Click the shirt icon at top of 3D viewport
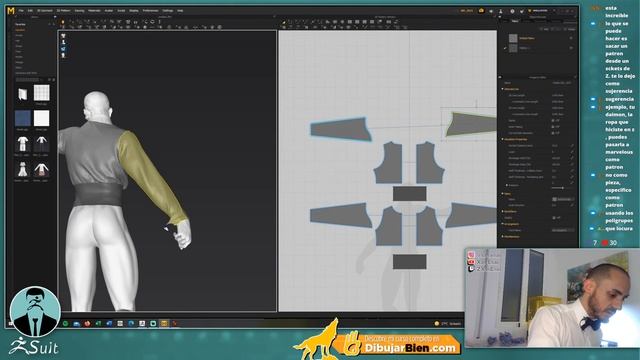This screenshot has width=640, height=360. (x=64, y=36)
